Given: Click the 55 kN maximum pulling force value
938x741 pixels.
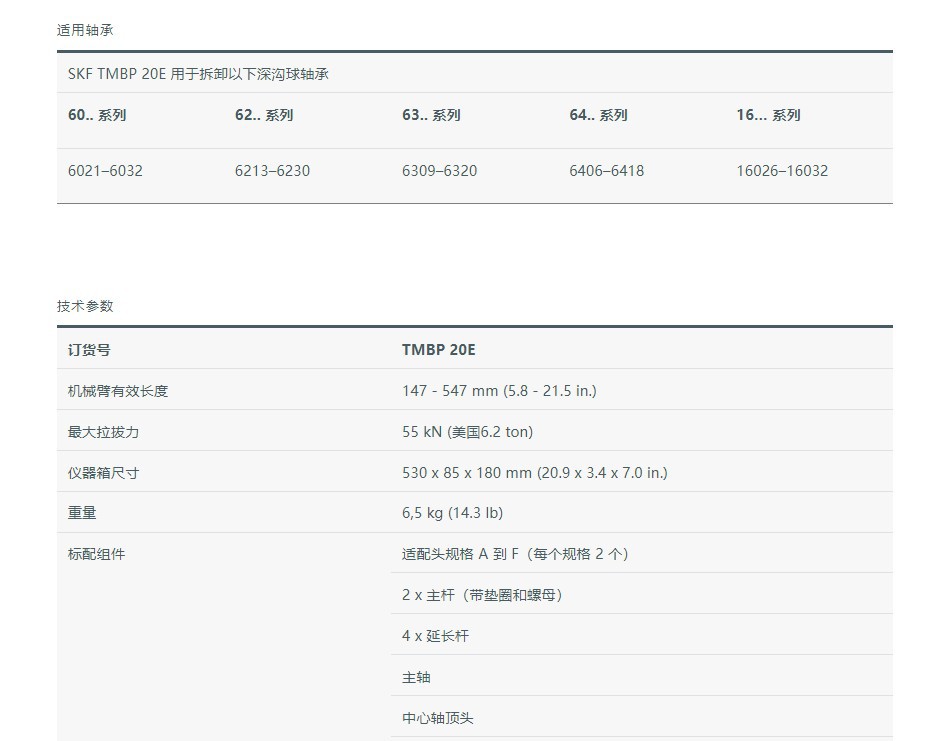Looking at the screenshot, I should pyautogui.click(x=467, y=432).
